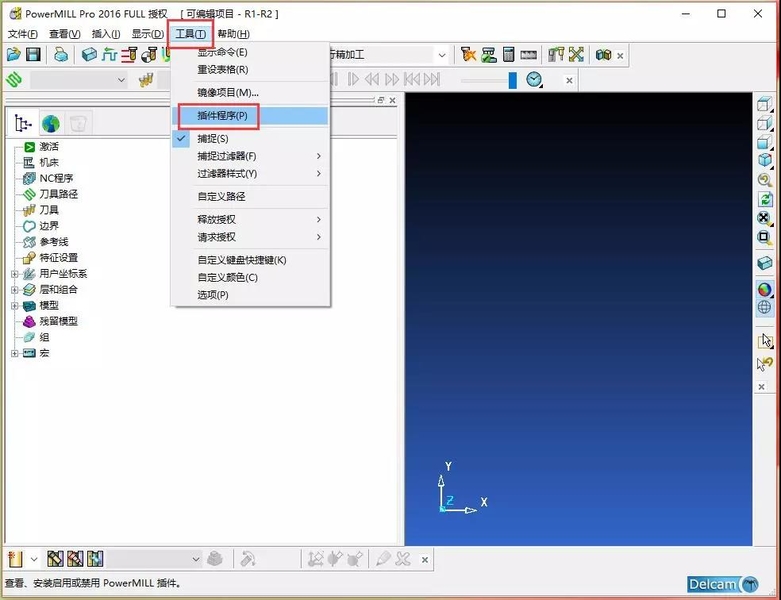Screen dimensions: 781x600
Task: Click the green toolpath icon on simulation toolbar
Action: pyautogui.click(x=14, y=80)
